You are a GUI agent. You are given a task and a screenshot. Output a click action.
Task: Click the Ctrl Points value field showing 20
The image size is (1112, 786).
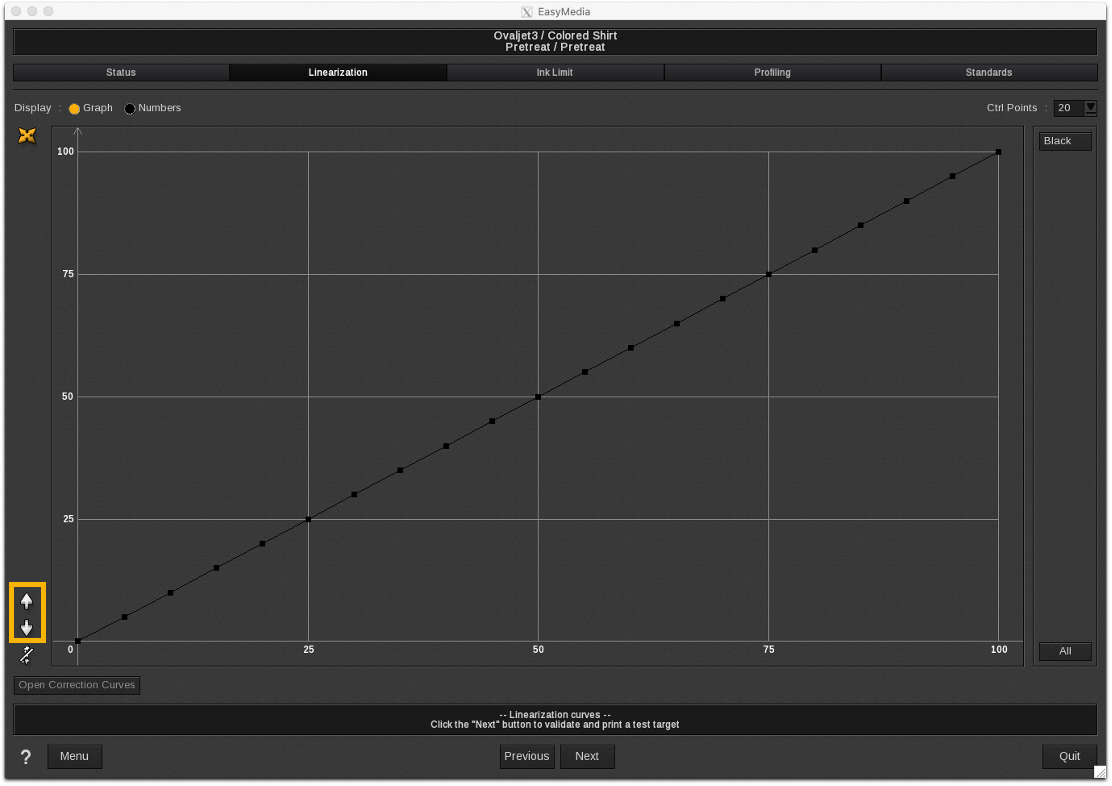tap(1067, 108)
